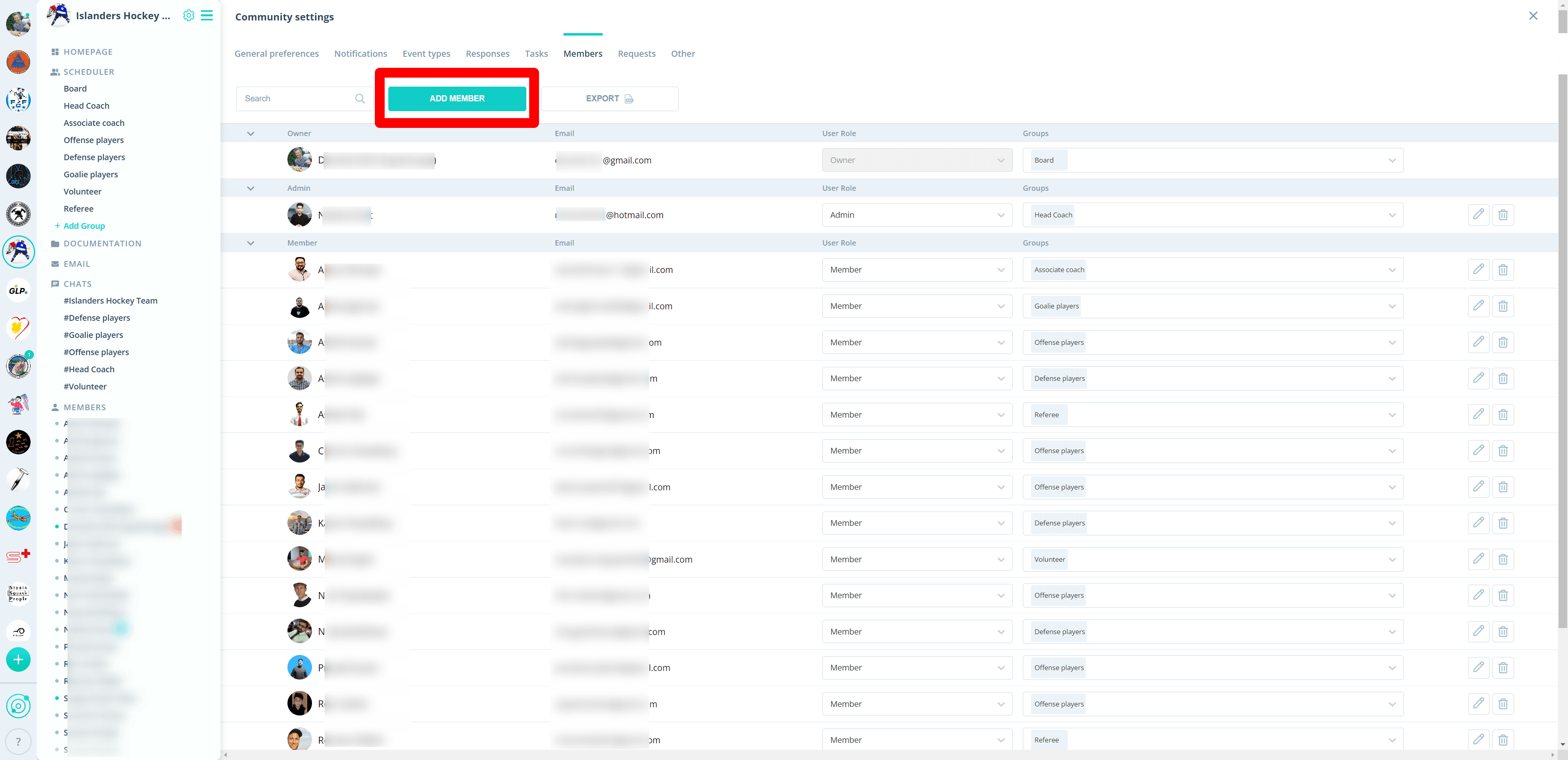Viewport: 1568px width, 760px height.
Task: Open community settings gear icon
Action: (189, 16)
